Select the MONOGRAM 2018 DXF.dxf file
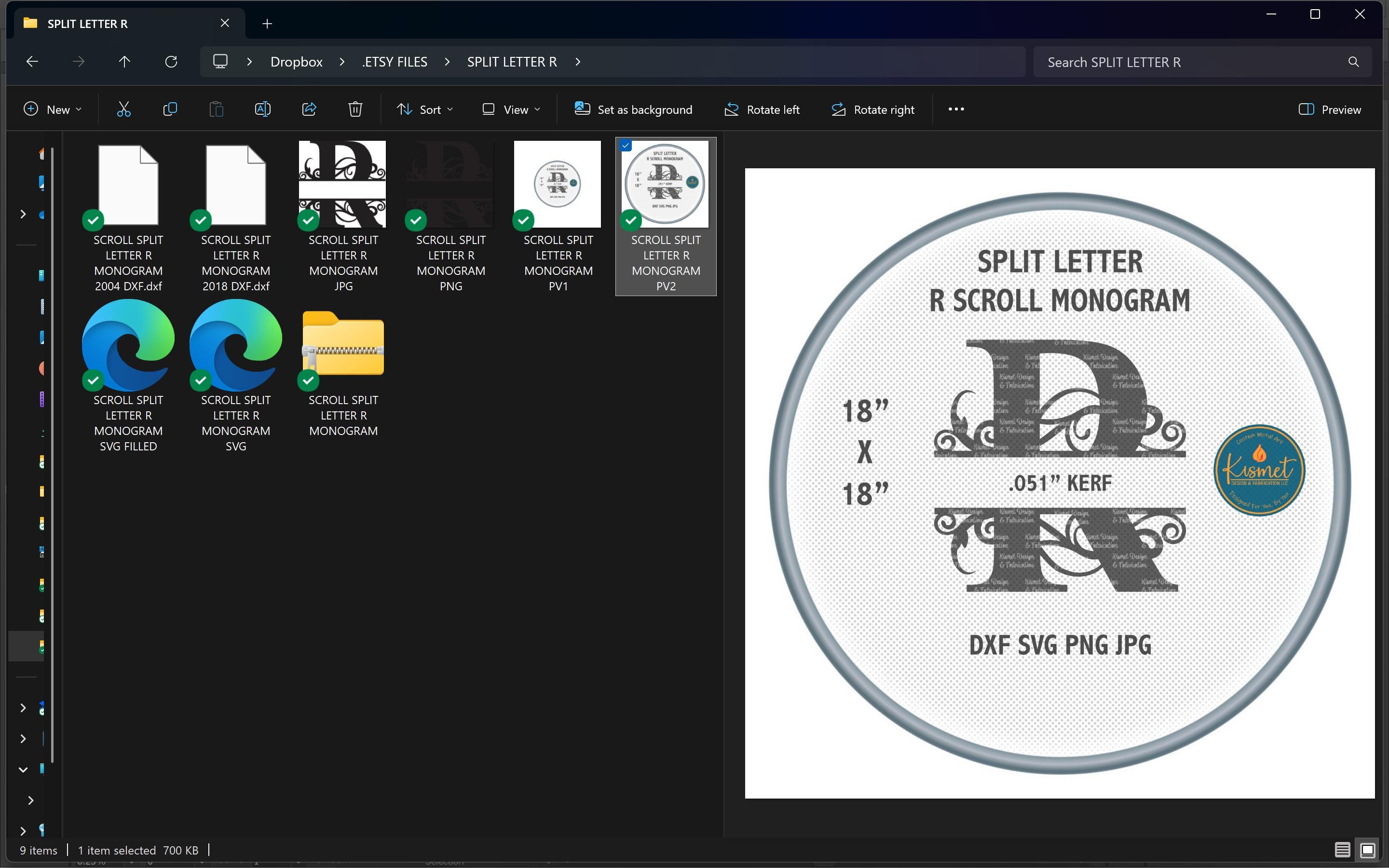1389x868 pixels. pyautogui.click(x=235, y=216)
